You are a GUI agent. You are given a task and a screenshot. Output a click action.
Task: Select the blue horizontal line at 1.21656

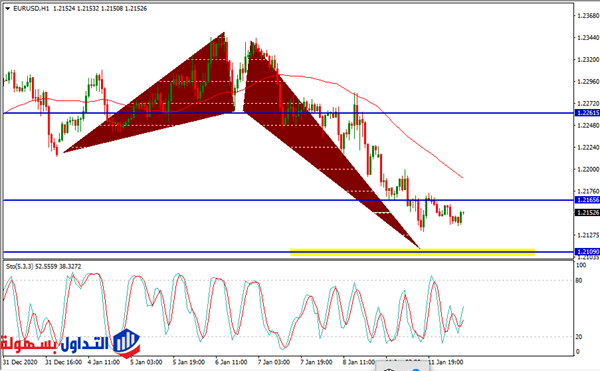tap(289, 200)
